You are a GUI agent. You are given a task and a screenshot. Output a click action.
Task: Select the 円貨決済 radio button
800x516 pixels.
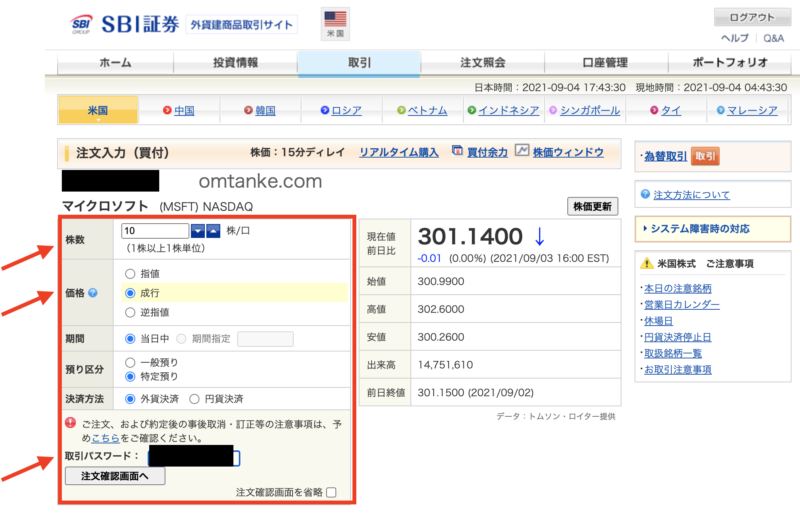(x=194, y=399)
